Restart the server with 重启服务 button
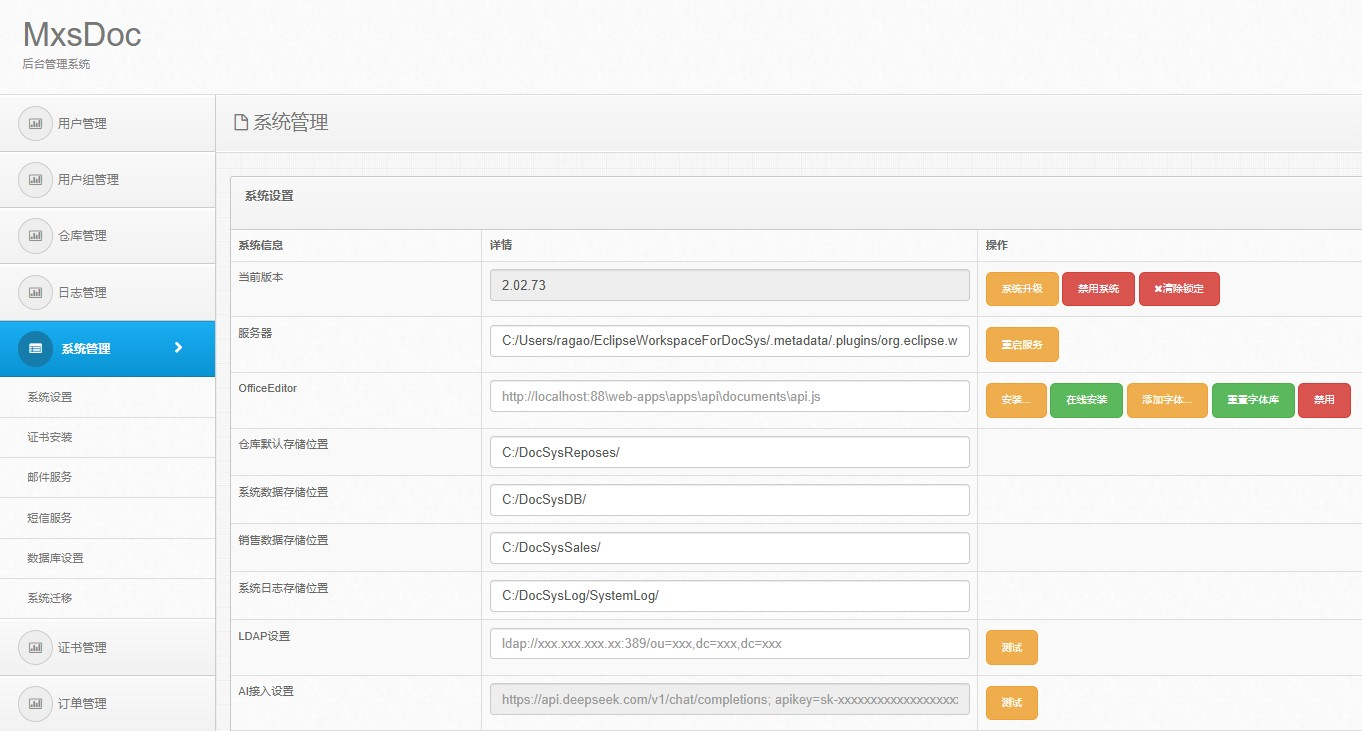The height and width of the screenshot is (731, 1362). (1022, 344)
